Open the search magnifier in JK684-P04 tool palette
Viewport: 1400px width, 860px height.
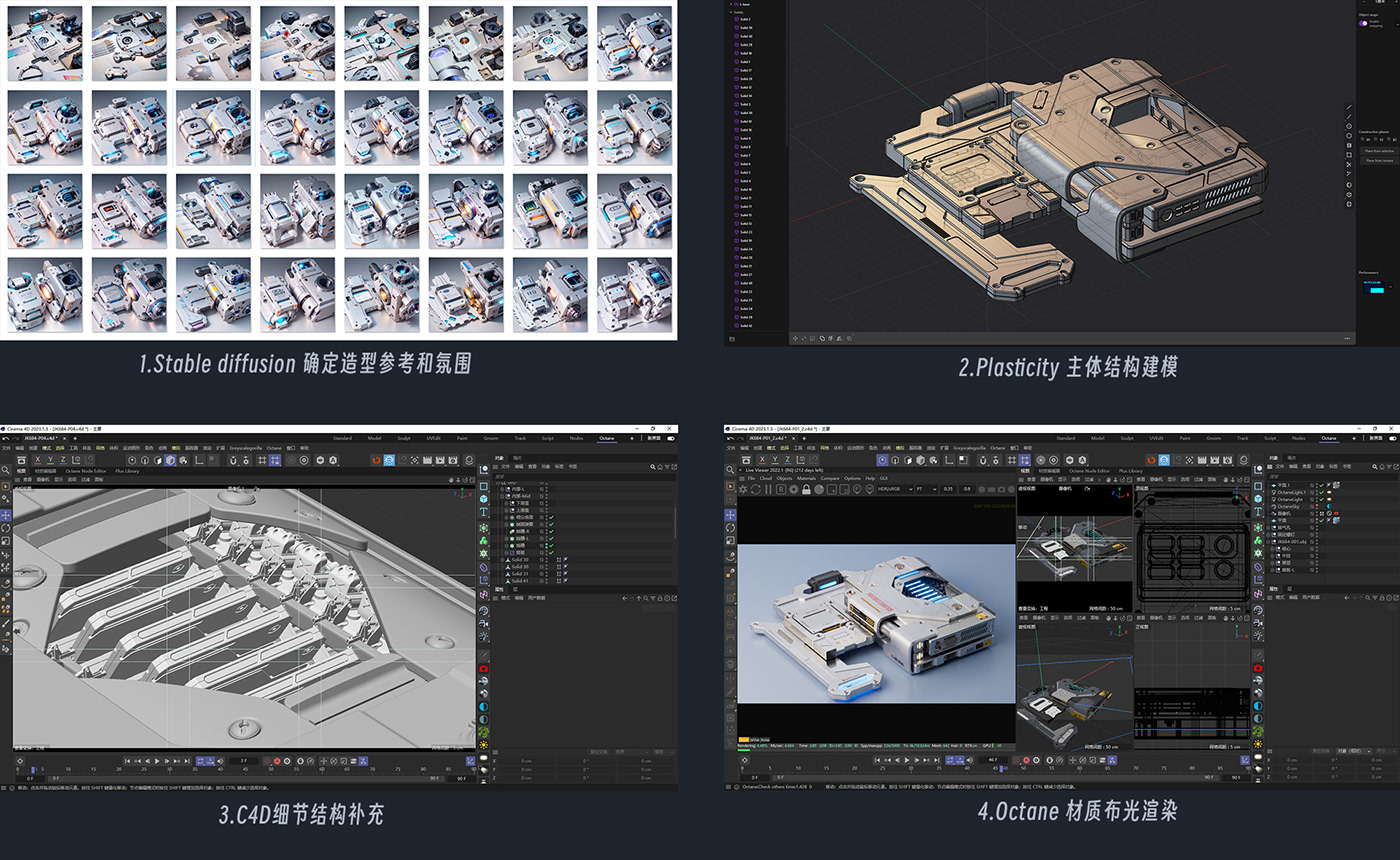pos(6,470)
